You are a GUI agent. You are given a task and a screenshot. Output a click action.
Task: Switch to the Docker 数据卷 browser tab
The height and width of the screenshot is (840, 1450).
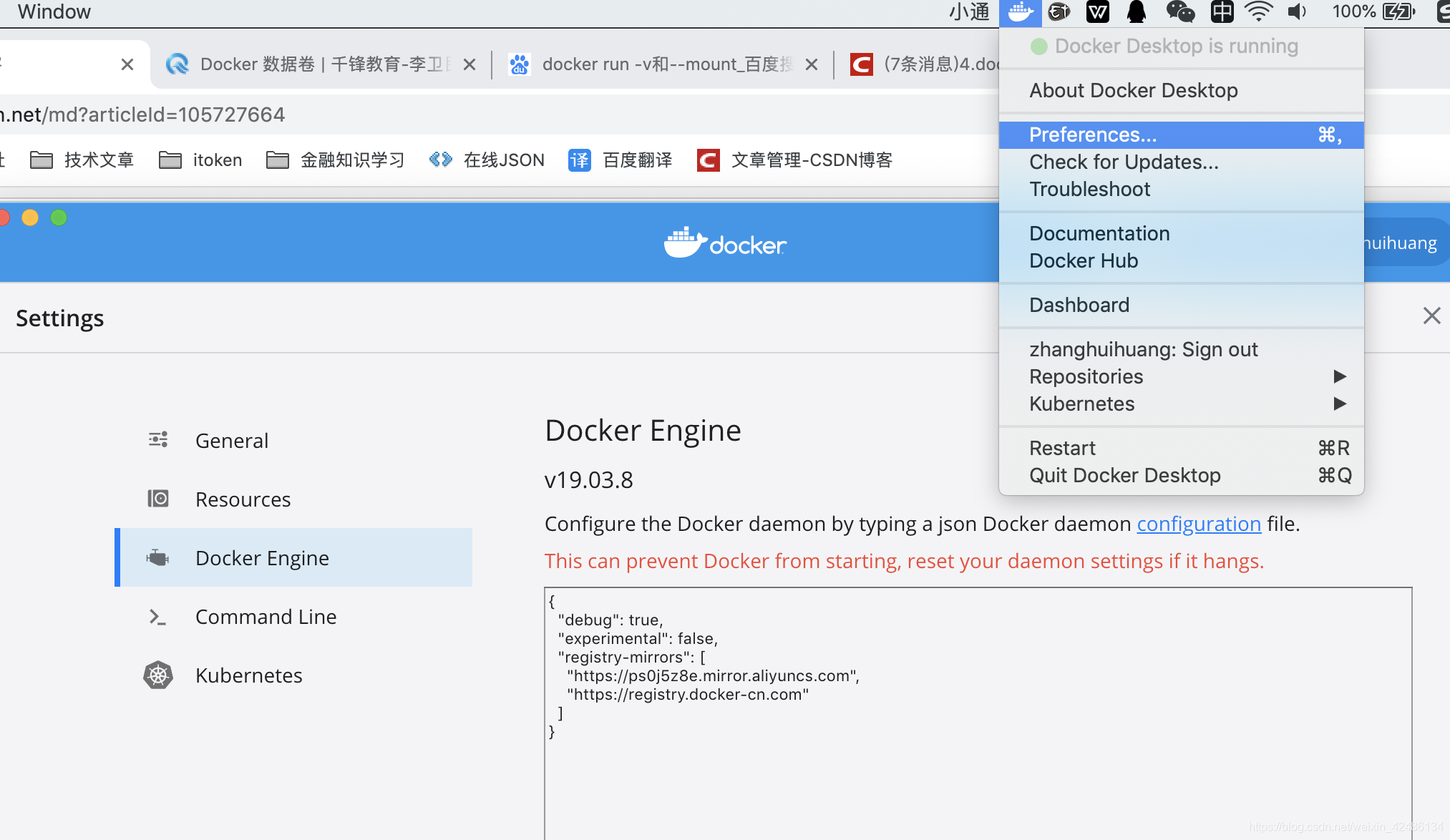click(315, 64)
